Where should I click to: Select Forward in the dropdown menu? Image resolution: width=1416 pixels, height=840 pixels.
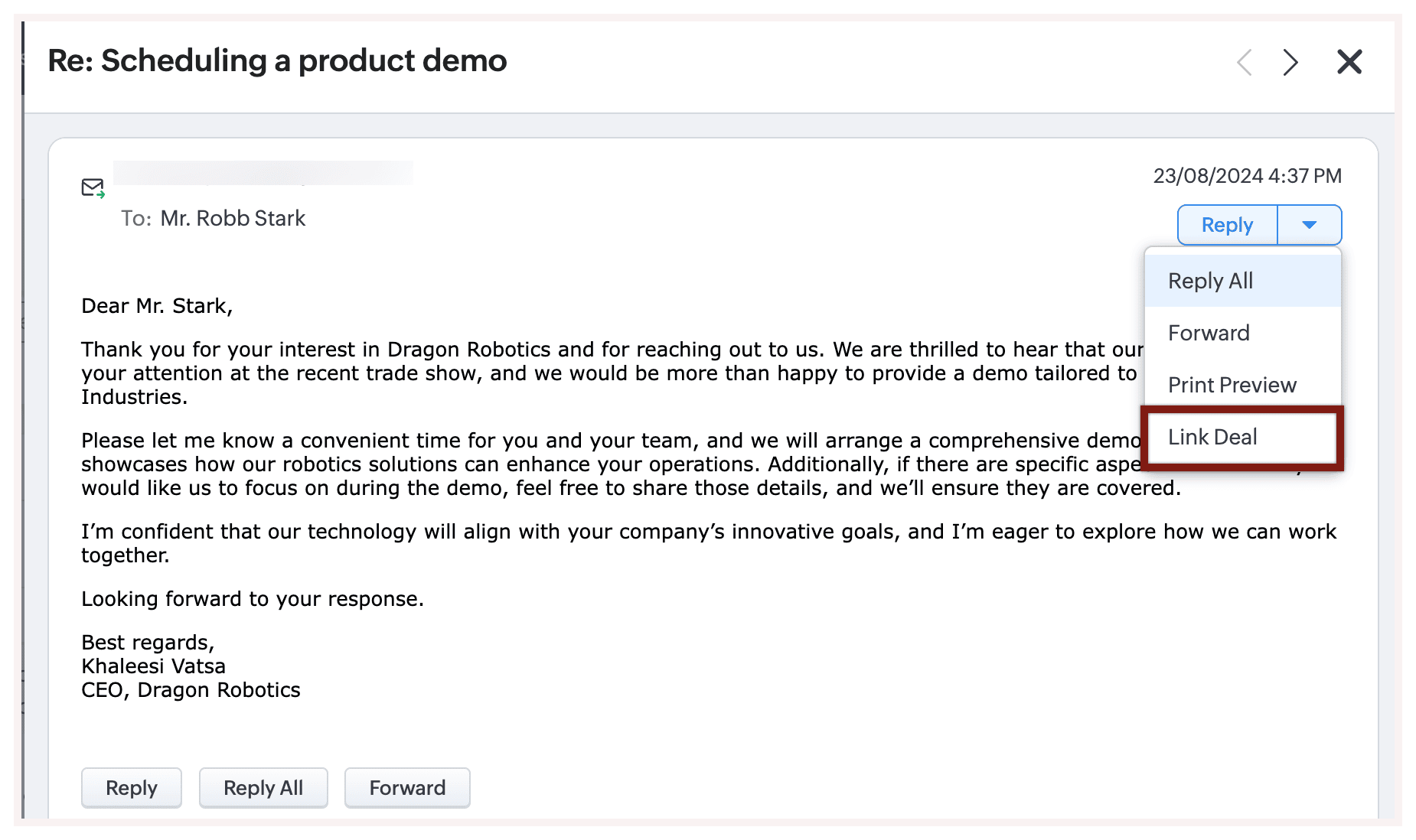pyautogui.click(x=1209, y=333)
